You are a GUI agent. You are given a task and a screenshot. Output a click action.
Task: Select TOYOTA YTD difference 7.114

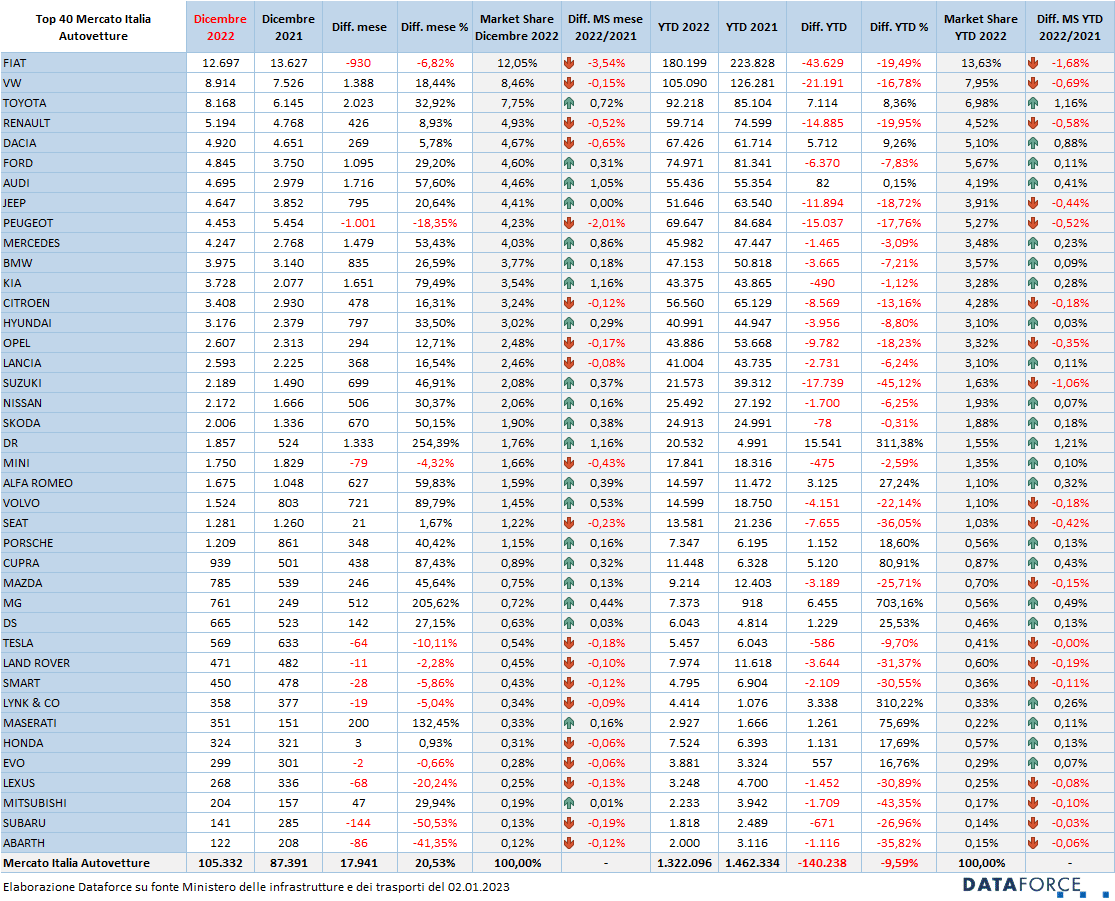823,103
